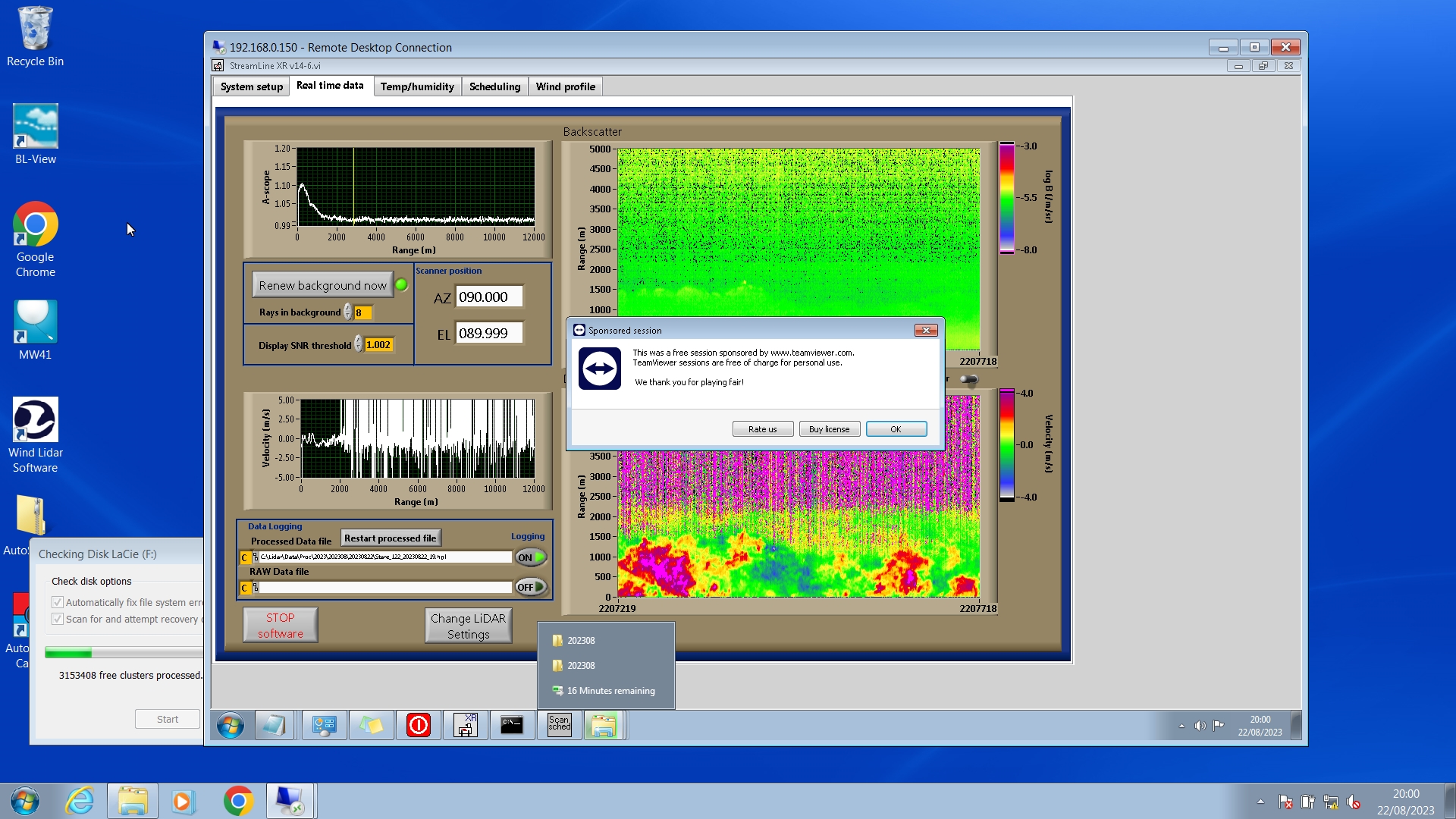Open the Scan sched taskbar icon

tap(559, 726)
